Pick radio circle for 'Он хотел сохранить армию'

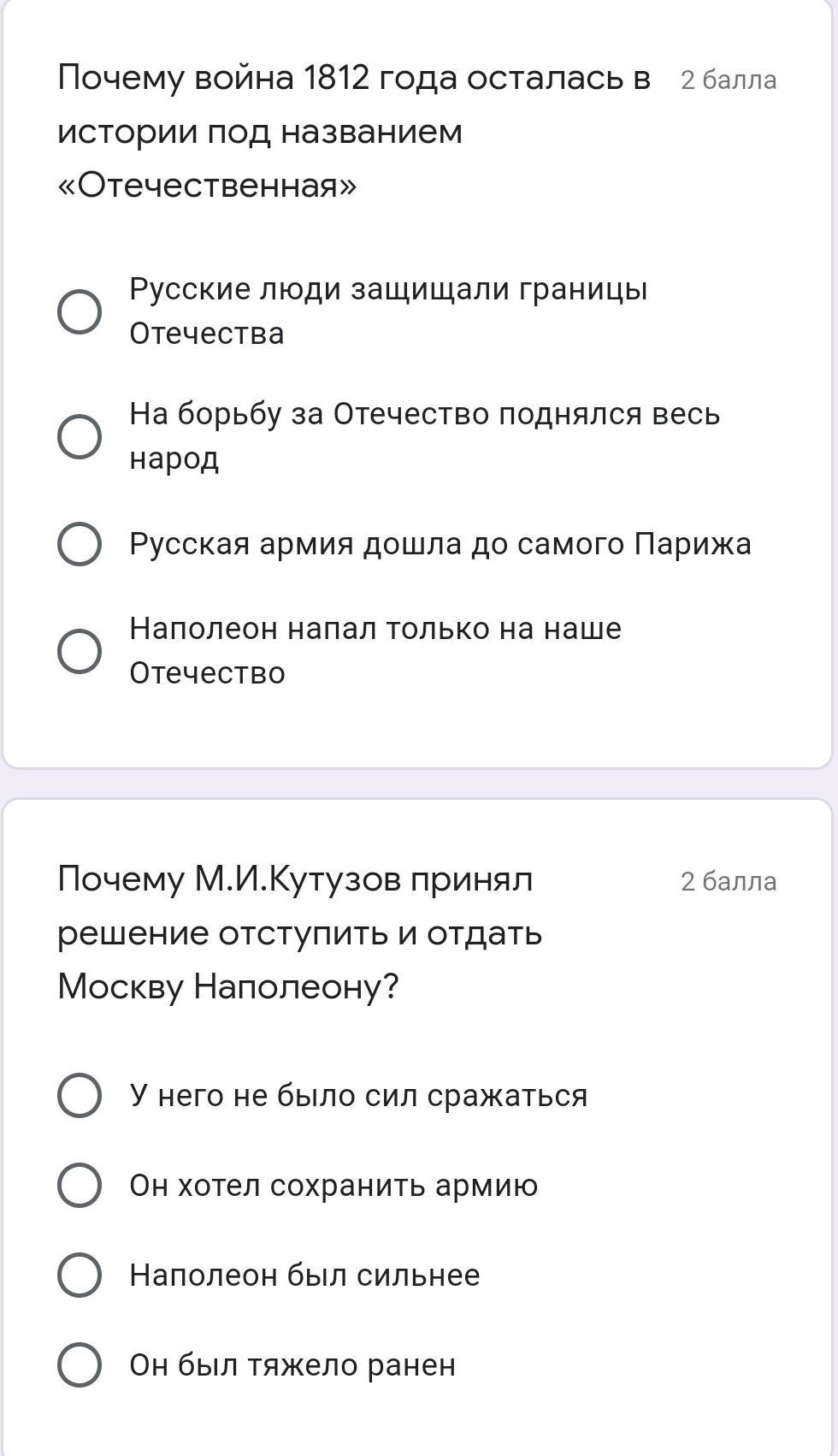80,1186
